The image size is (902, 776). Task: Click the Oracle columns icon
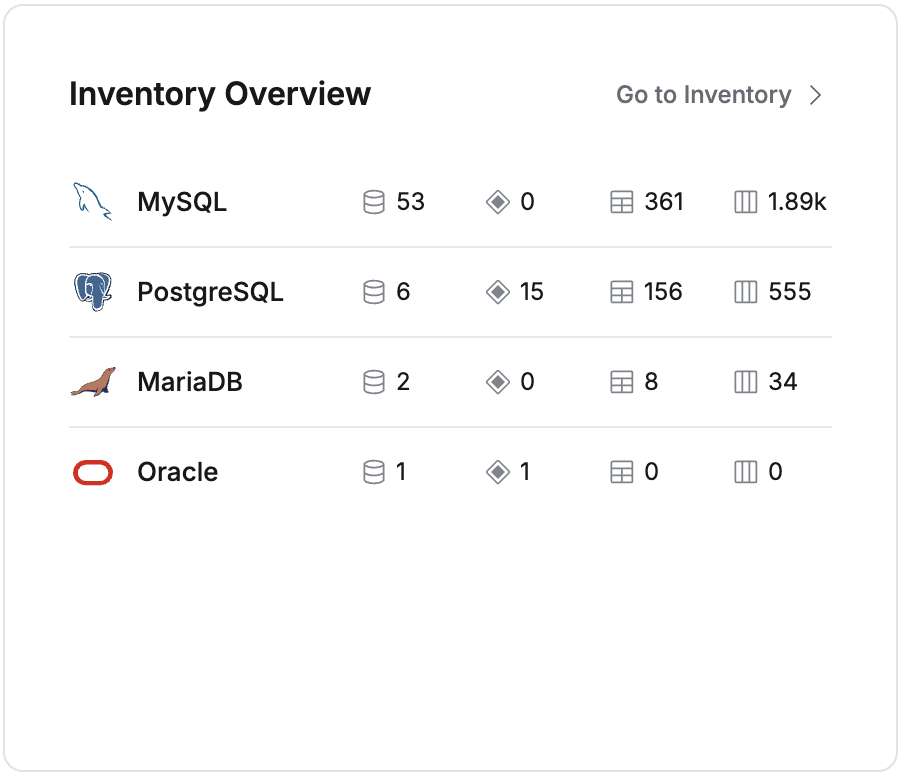point(745,472)
